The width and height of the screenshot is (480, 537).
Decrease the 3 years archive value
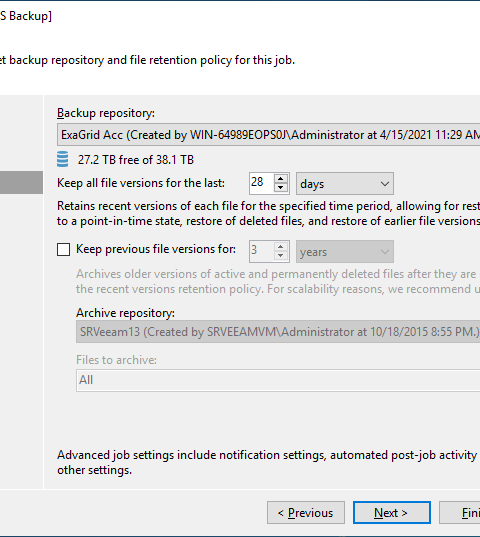tap(281, 256)
